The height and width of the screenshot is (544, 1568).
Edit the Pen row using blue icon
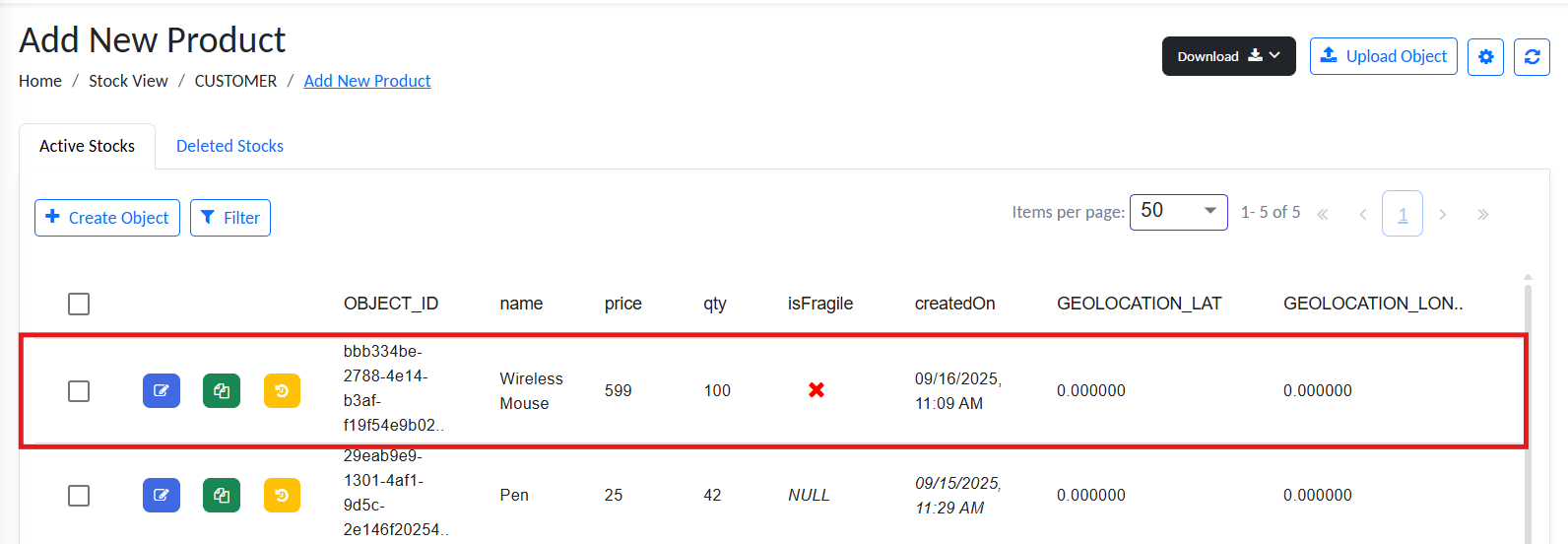click(x=162, y=495)
